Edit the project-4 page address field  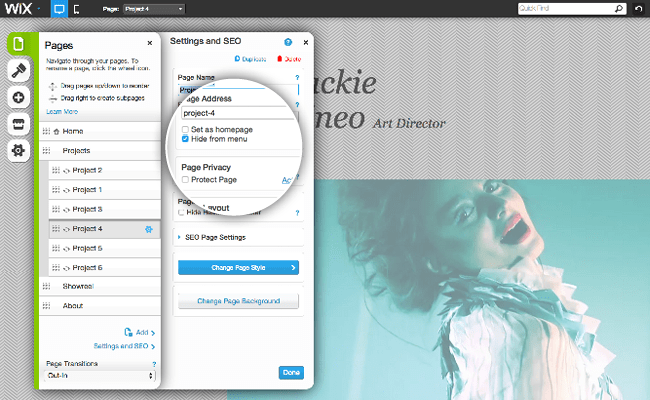coord(238,113)
